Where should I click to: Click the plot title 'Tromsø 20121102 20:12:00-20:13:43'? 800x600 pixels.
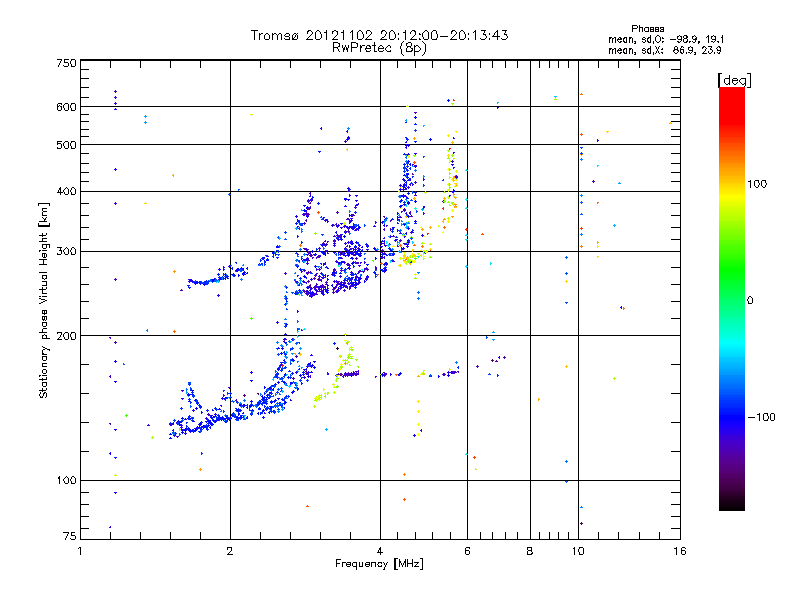(379, 35)
